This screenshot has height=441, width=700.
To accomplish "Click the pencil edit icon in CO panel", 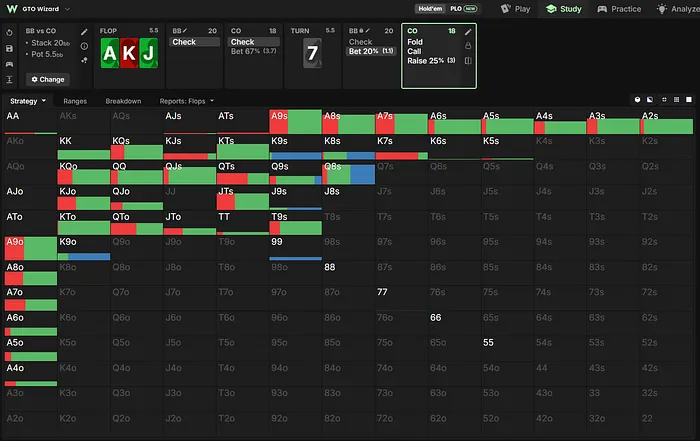I will 468,32.
